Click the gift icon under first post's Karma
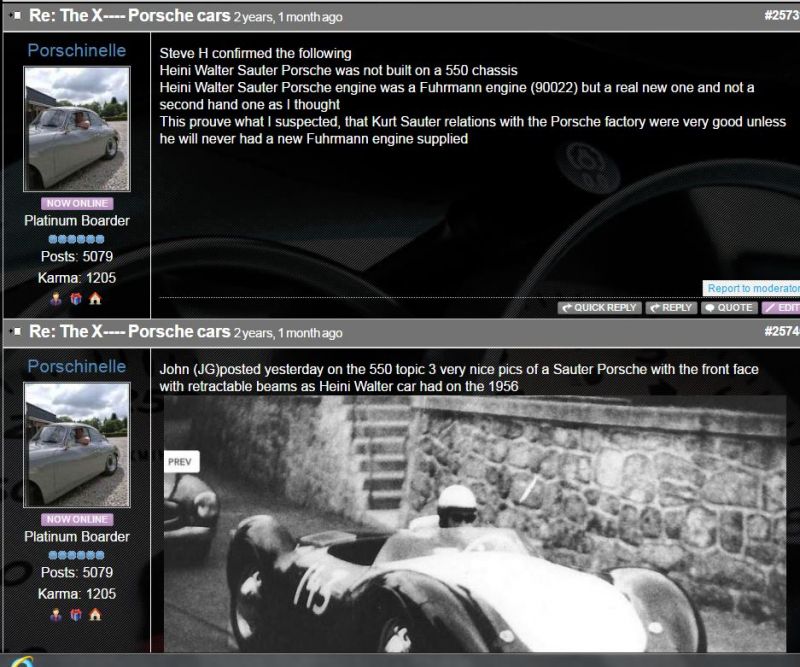Viewport: 800px width, 667px height. (x=76, y=299)
